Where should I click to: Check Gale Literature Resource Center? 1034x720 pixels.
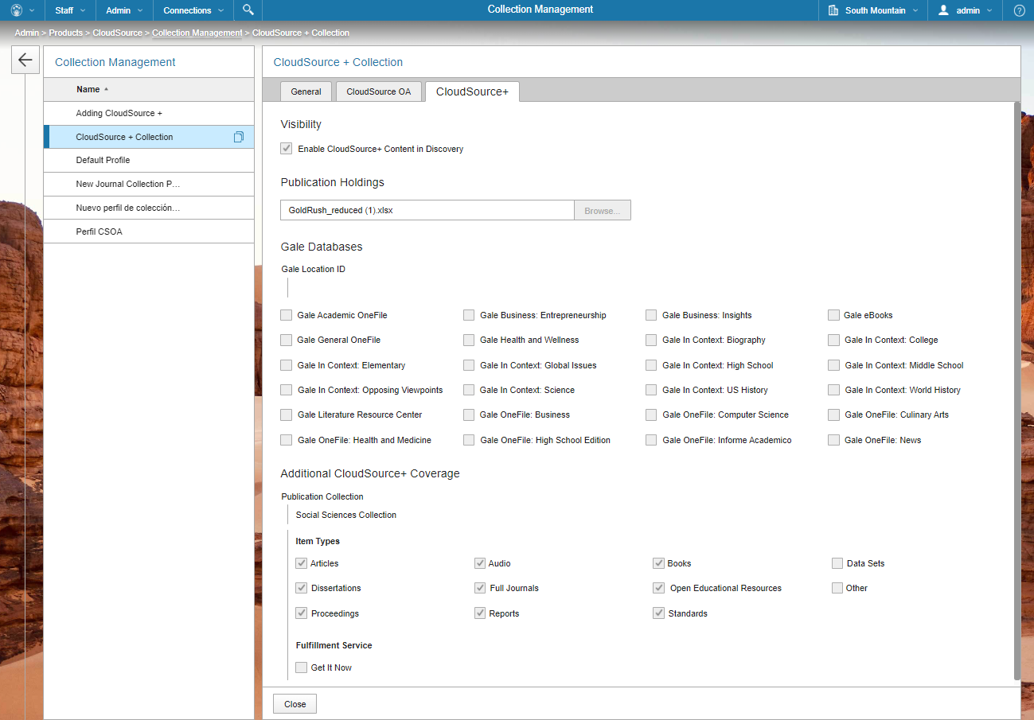(x=286, y=415)
